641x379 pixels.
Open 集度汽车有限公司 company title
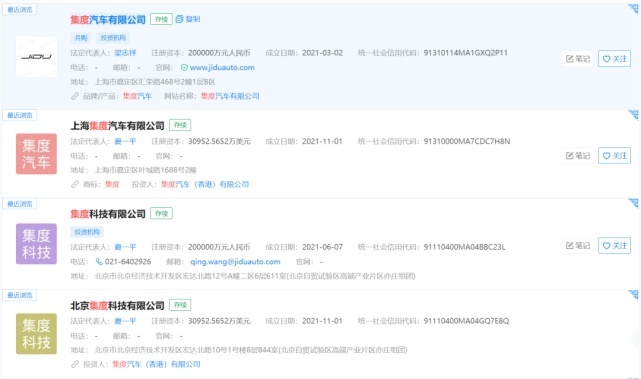pos(108,20)
